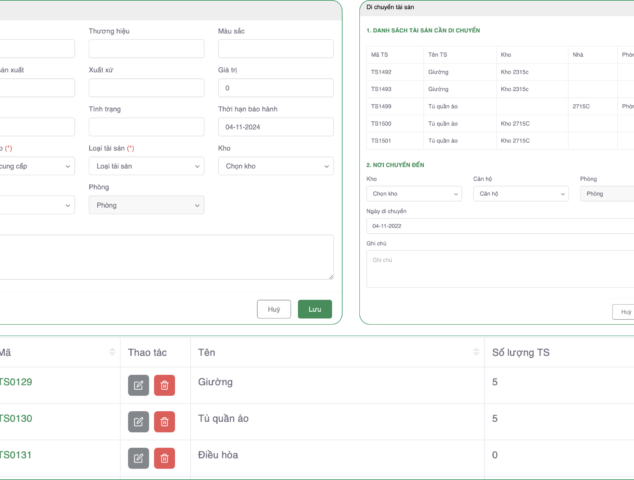The width and height of the screenshot is (634, 480).
Task: Click the red delete icon for Giường
Action: click(x=164, y=384)
